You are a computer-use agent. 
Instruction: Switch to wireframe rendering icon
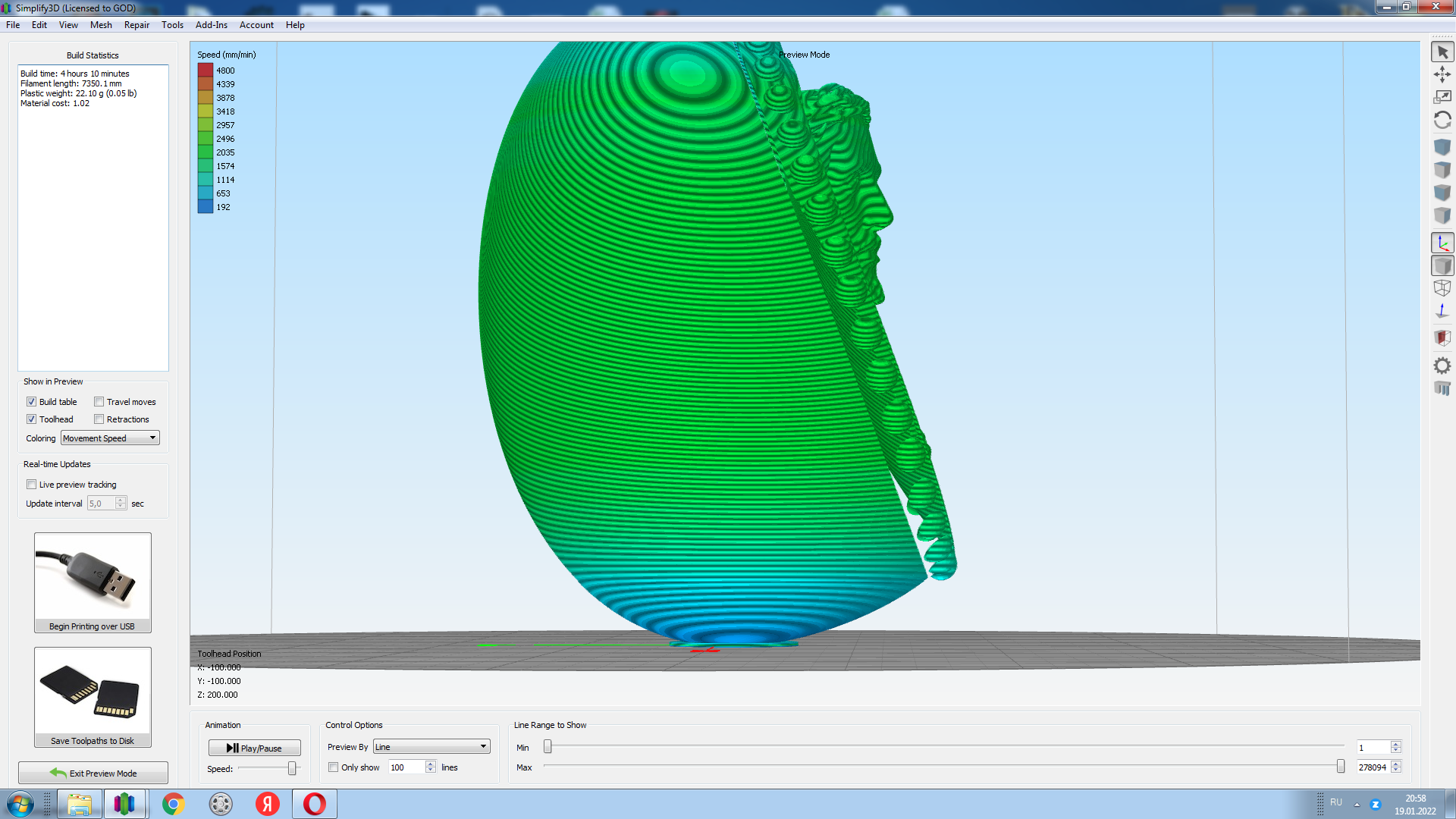click(1442, 288)
